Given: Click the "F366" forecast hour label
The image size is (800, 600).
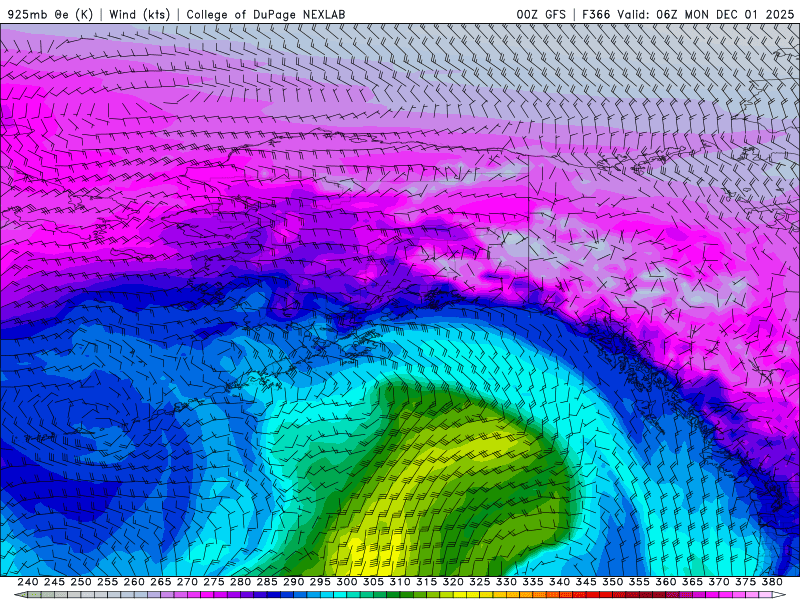Looking at the screenshot, I should (595, 14).
